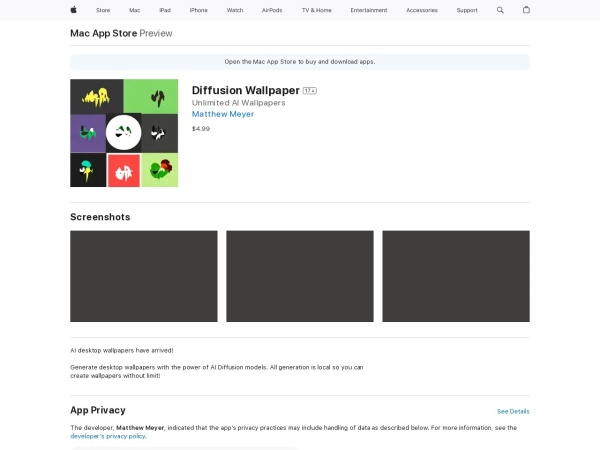Select iPad in navigation bar

[165, 10]
